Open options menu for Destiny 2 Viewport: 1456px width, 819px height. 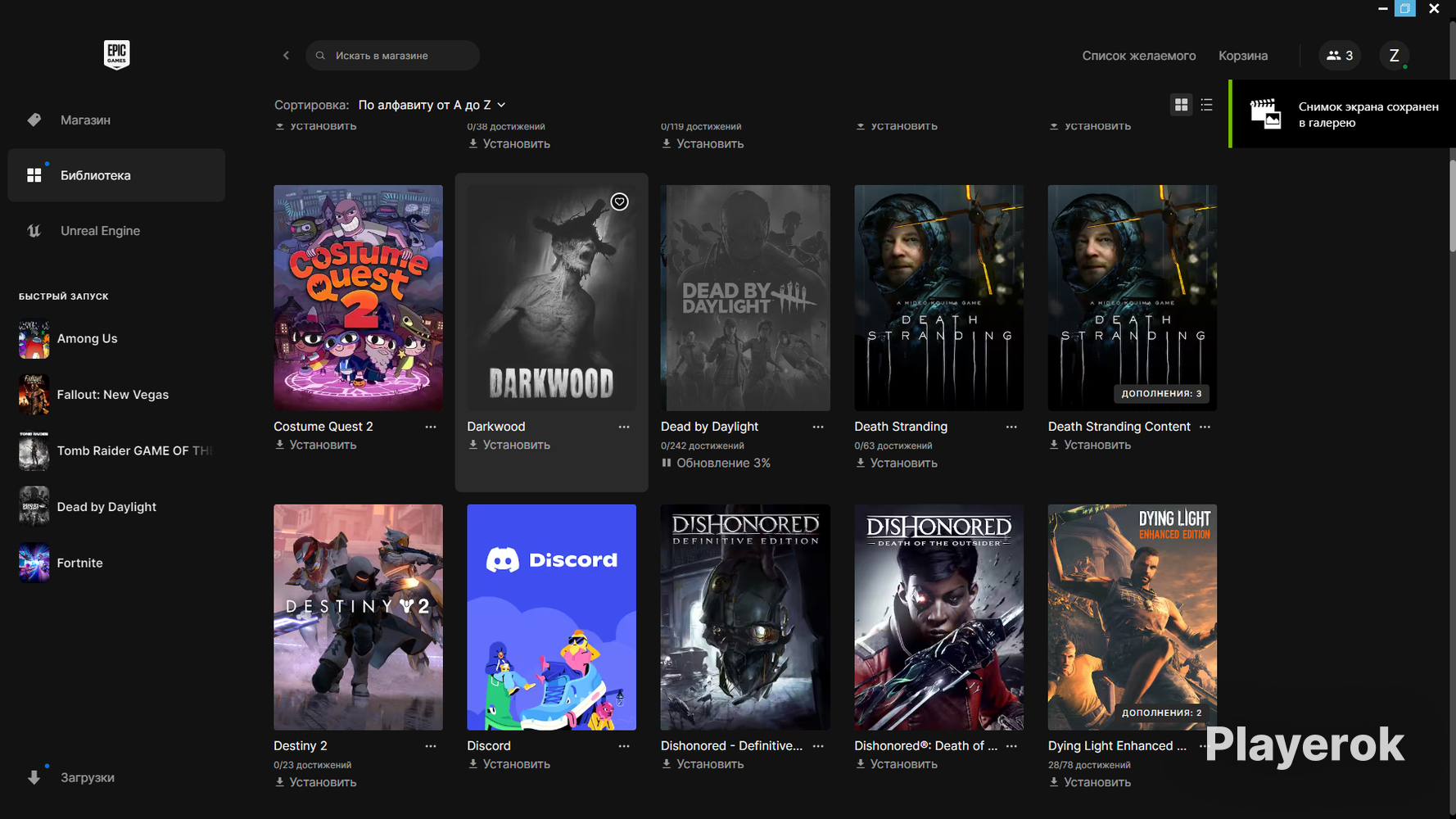tap(431, 746)
